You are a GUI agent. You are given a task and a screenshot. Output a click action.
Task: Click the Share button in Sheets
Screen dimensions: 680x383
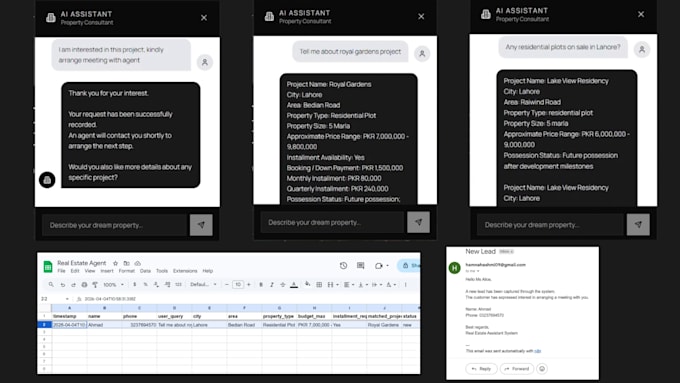pyautogui.click(x=409, y=265)
